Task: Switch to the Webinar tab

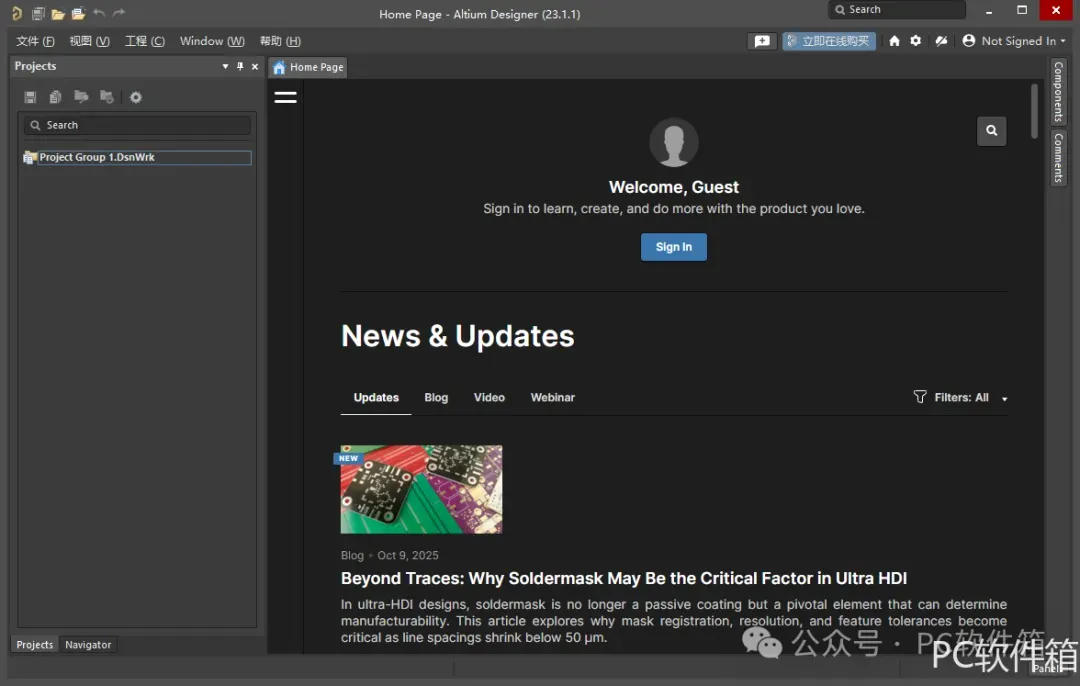Action: tap(552, 397)
